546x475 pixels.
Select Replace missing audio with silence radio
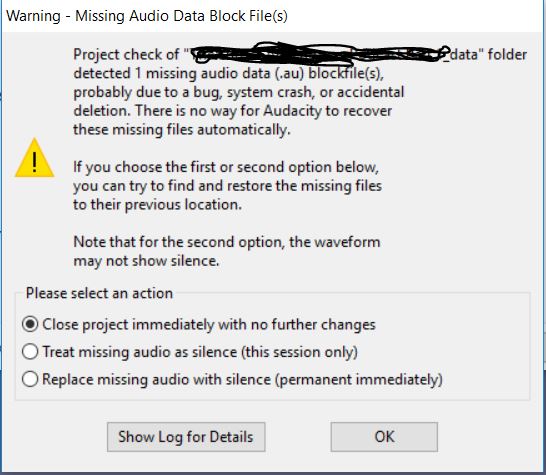pos(30,379)
